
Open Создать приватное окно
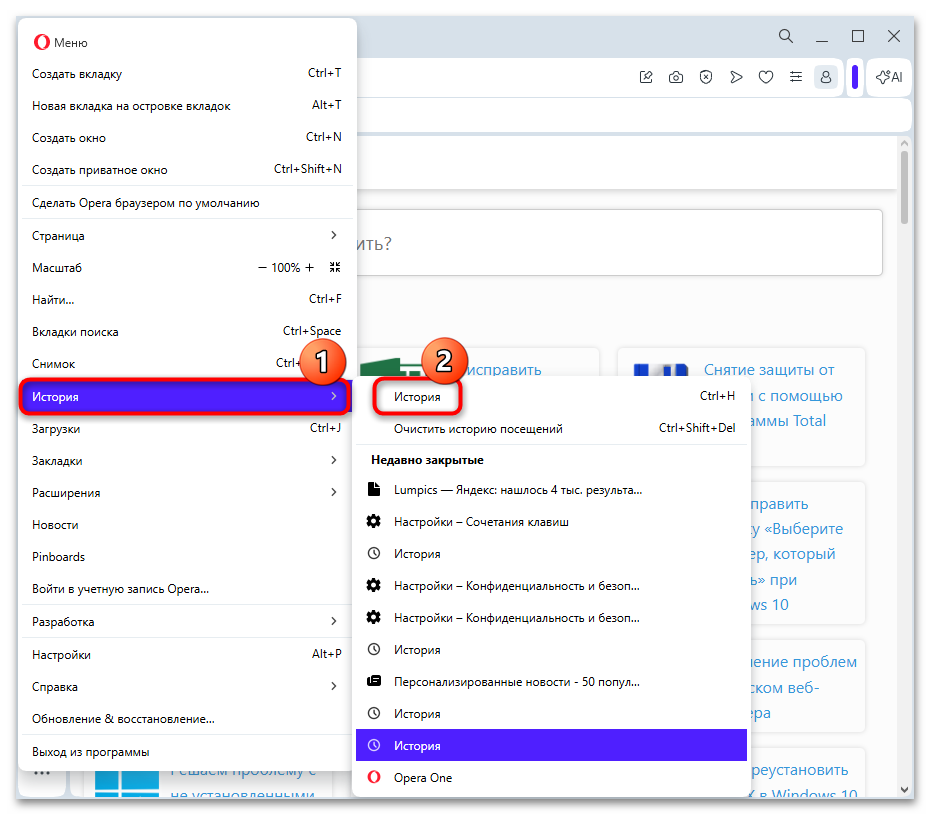point(187,170)
